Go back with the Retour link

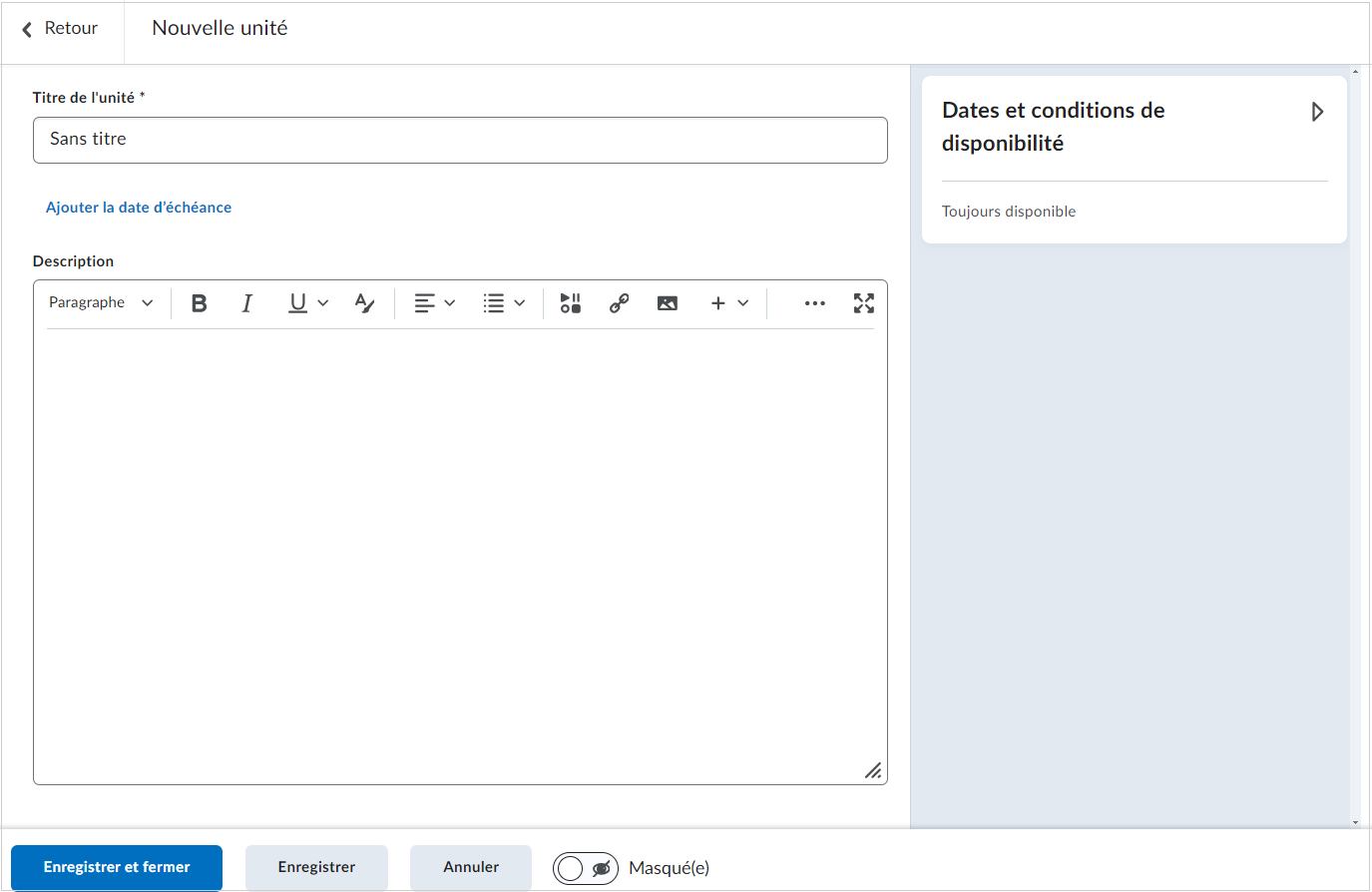point(71,29)
